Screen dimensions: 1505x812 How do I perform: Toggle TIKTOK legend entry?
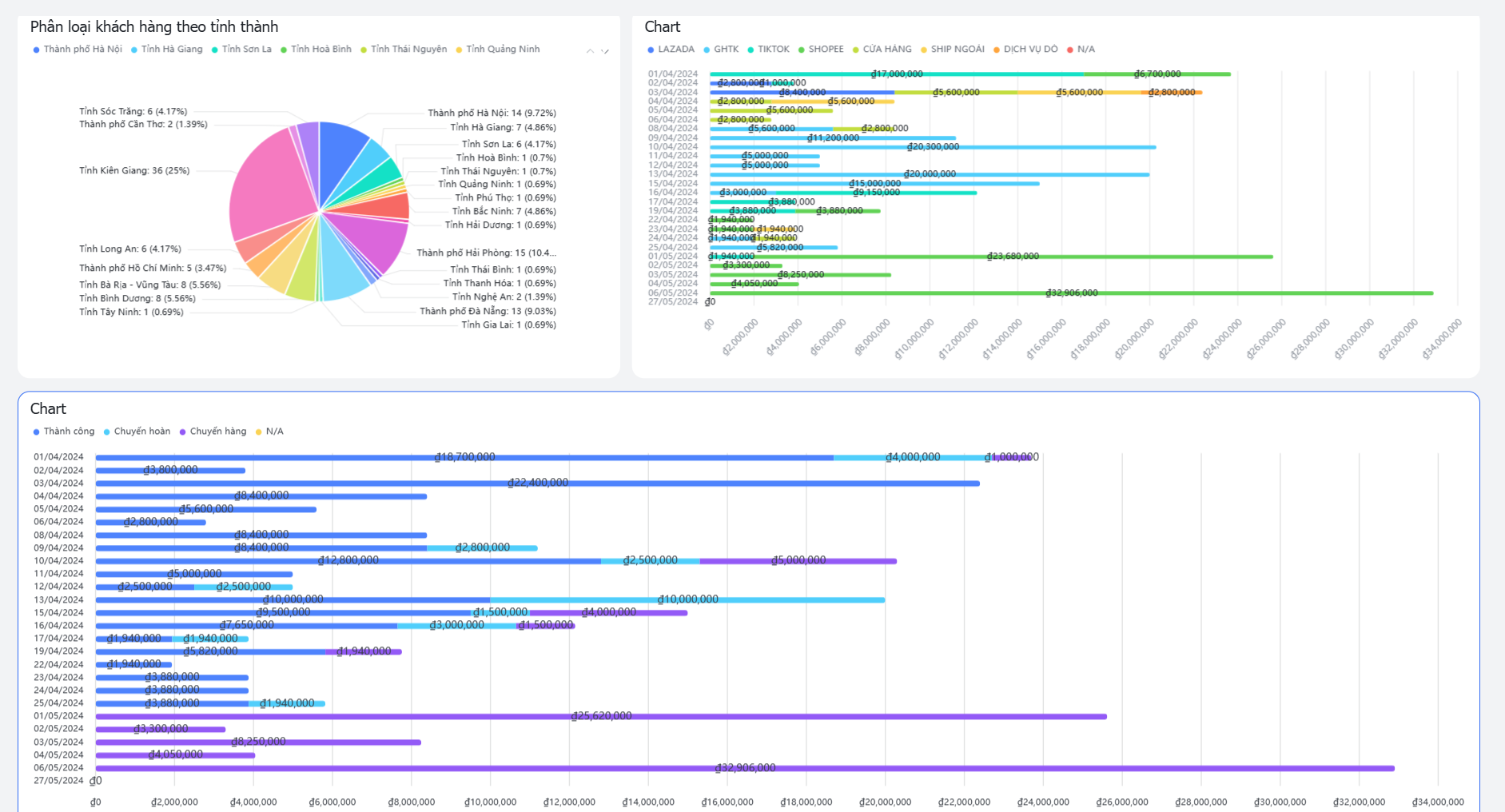(x=768, y=50)
